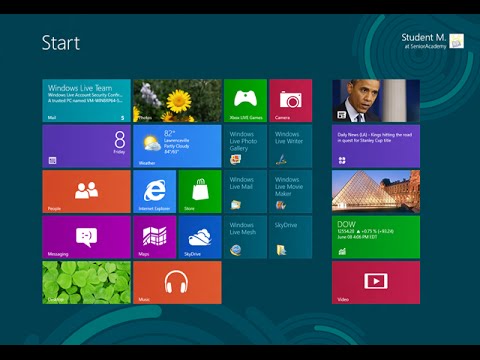Launch Windows Live Mail tile
Viewport: 480px width, 360px height.
point(245,191)
